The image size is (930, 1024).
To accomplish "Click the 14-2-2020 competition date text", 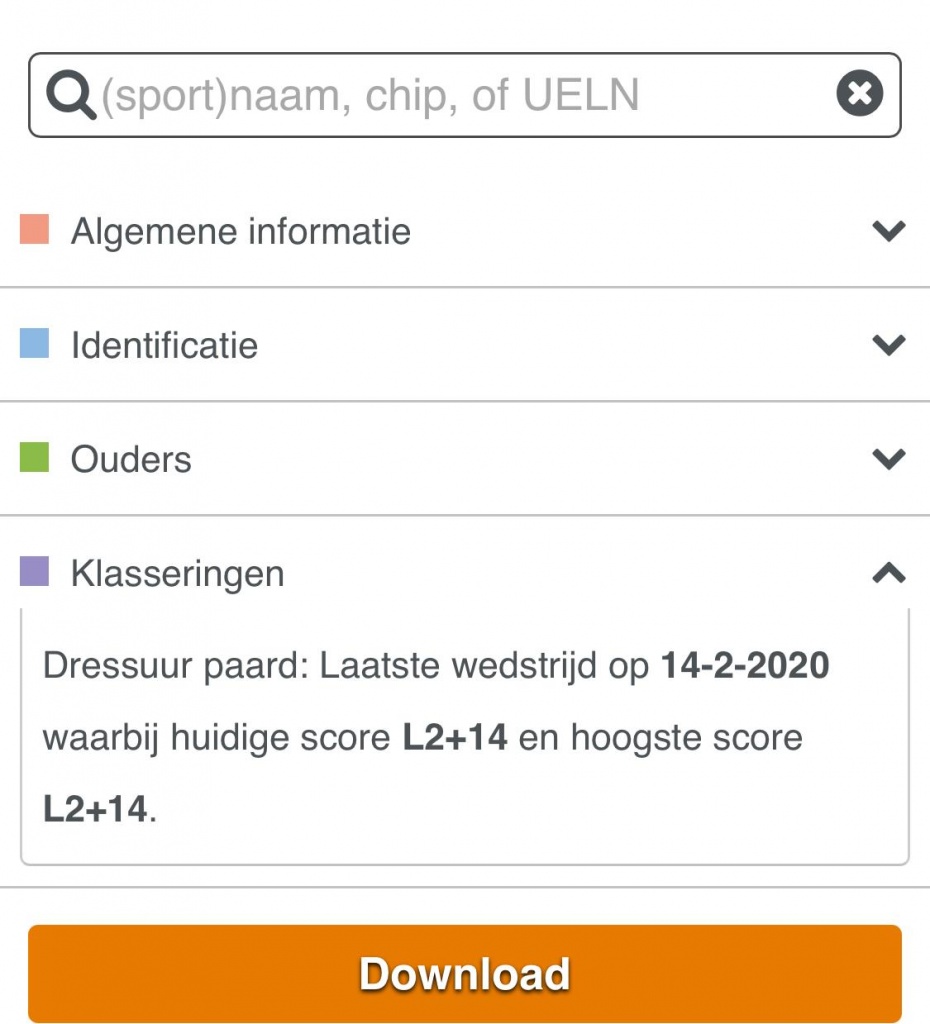I will (x=745, y=665).
